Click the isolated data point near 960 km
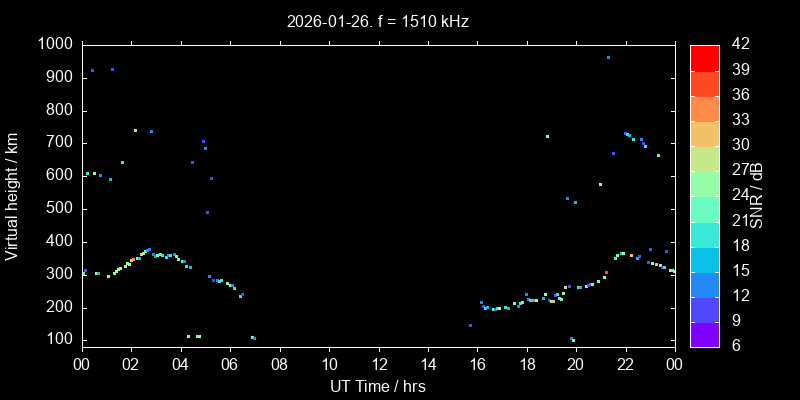Viewport: 800px width, 400px height. click(608, 58)
